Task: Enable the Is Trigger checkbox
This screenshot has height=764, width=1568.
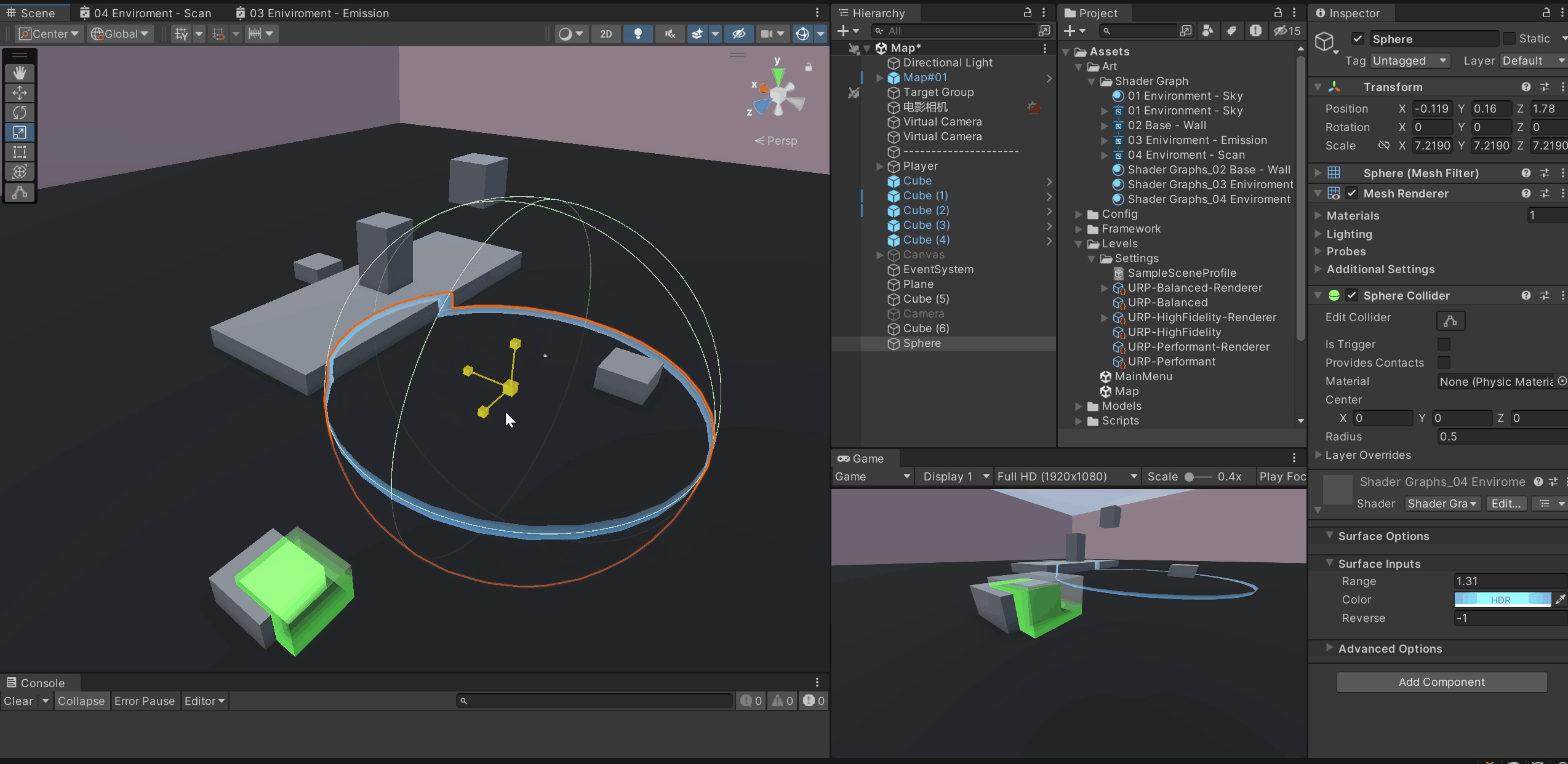Action: click(x=1443, y=344)
